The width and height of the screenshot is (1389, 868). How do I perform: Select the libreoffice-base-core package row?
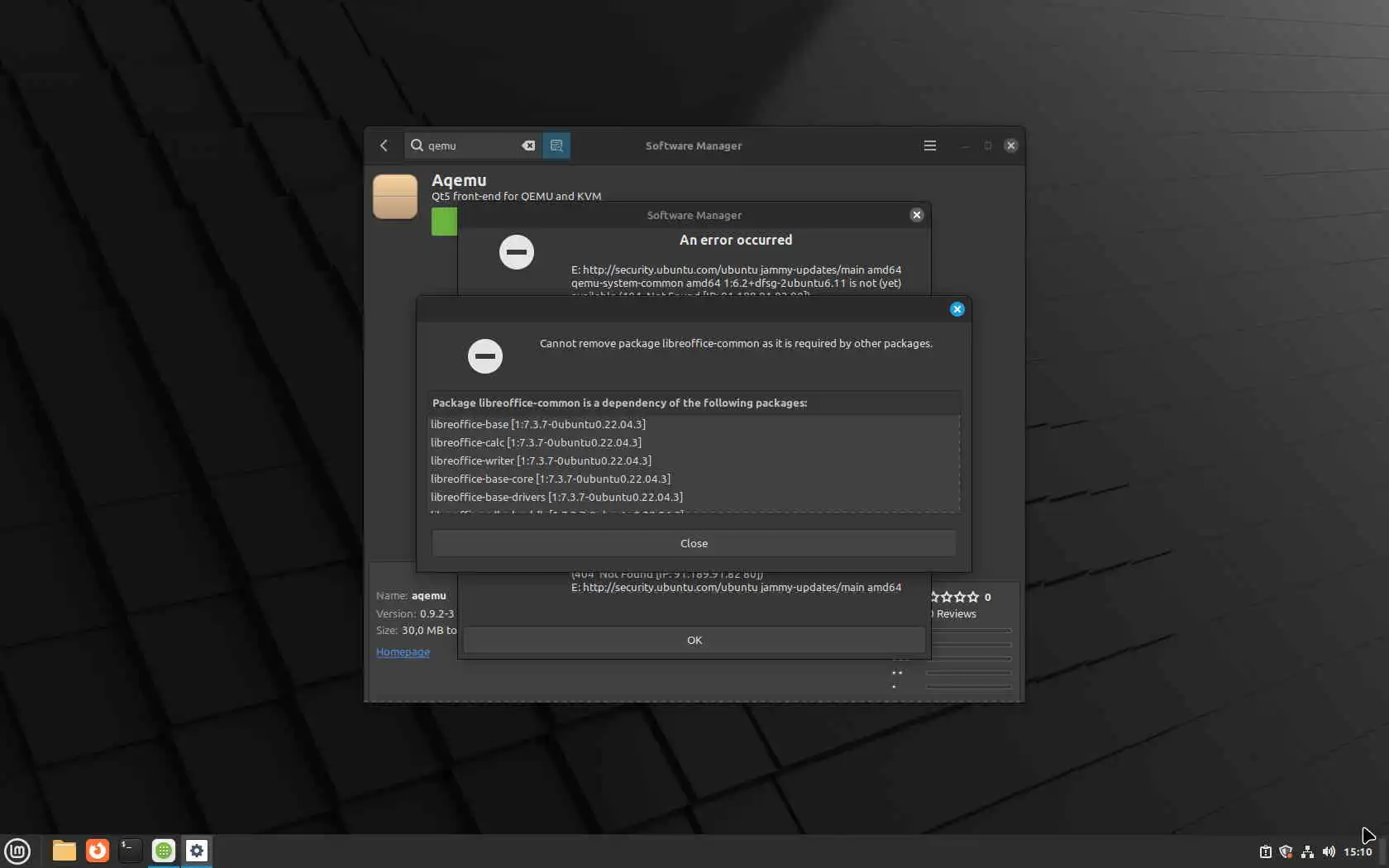pyautogui.click(x=694, y=479)
